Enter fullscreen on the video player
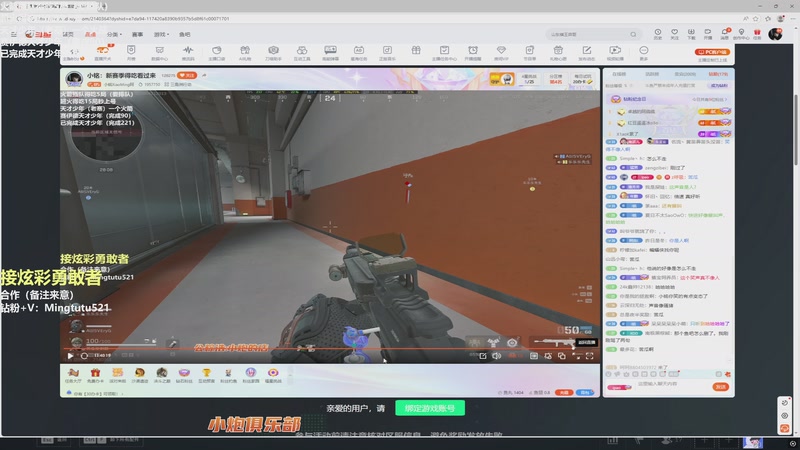 pyautogui.click(x=590, y=356)
